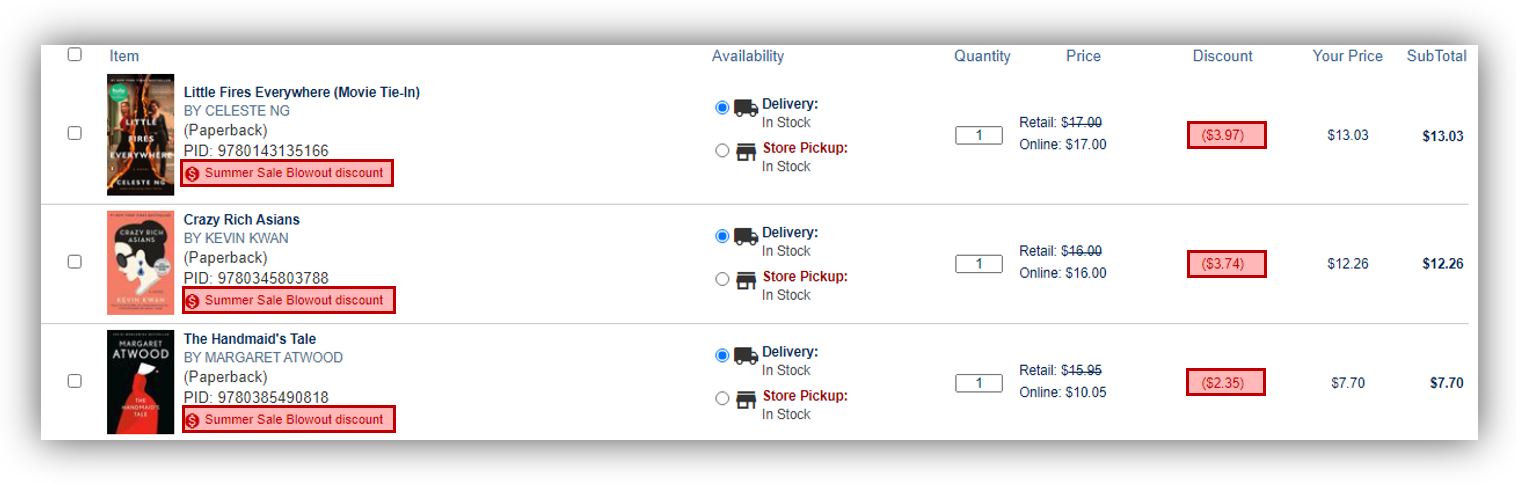This screenshot has height=485, width=1516.
Task: Click the delivery truck icon for Little Fires Everywhere
Action: pos(745,108)
